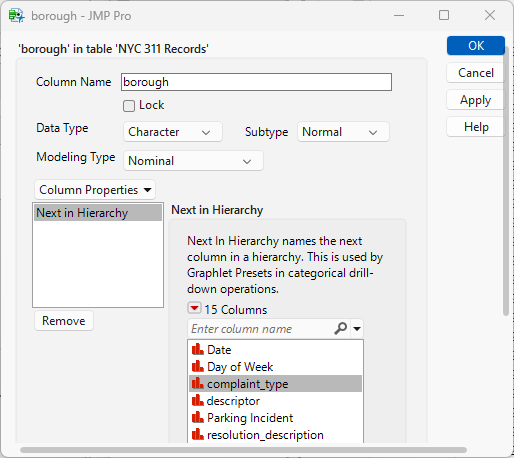Screen dimensions: 514x458
Task: Select the Parking Incident column
Action: tap(275, 418)
